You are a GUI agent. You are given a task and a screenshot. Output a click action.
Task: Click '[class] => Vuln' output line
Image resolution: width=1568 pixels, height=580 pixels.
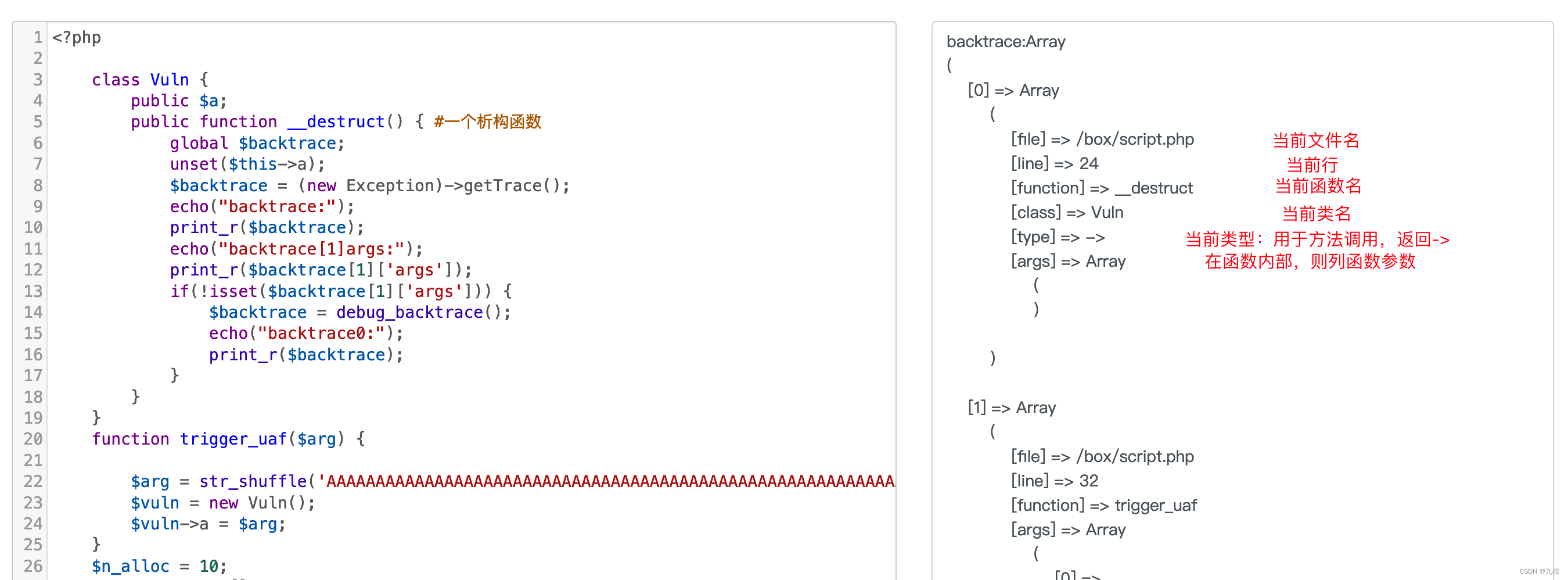(1067, 213)
